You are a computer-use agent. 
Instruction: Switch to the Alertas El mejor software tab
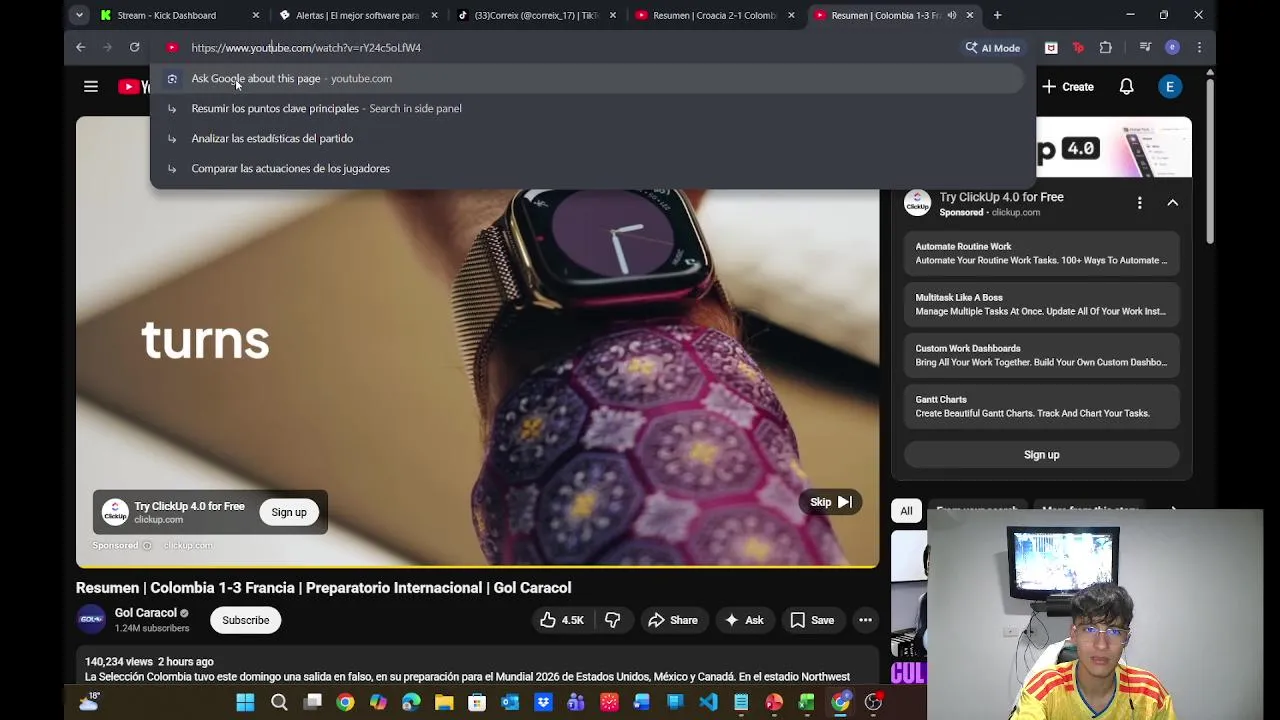click(357, 15)
